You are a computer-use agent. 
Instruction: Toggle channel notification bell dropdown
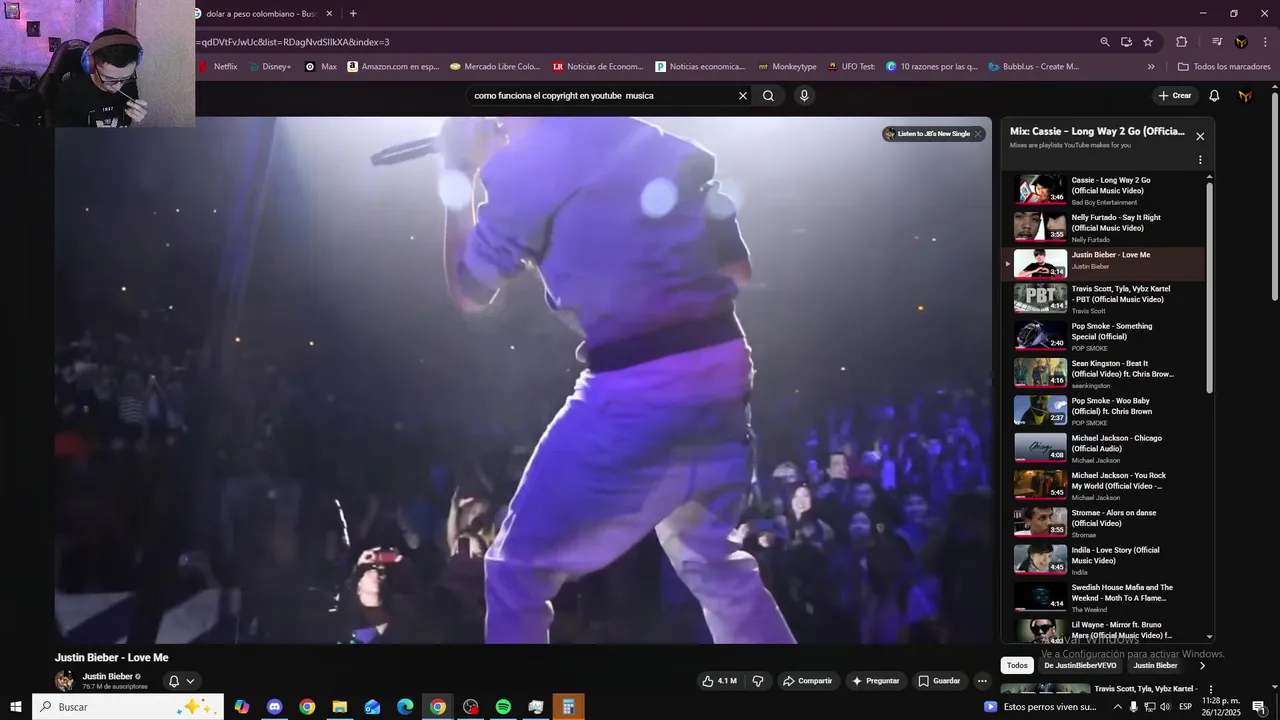(181, 681)
